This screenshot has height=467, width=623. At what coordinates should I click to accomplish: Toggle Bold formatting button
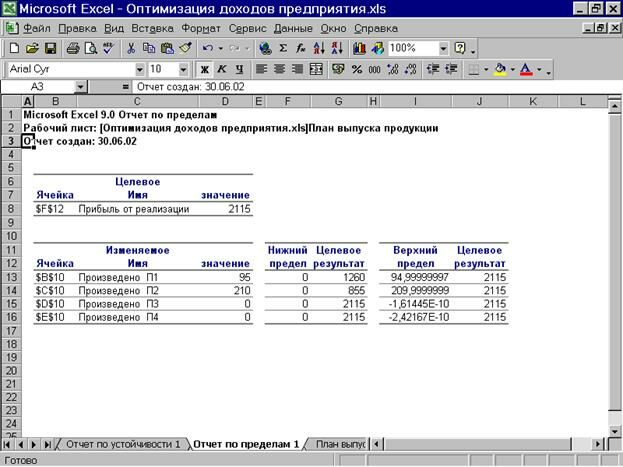tap(204, 70)
